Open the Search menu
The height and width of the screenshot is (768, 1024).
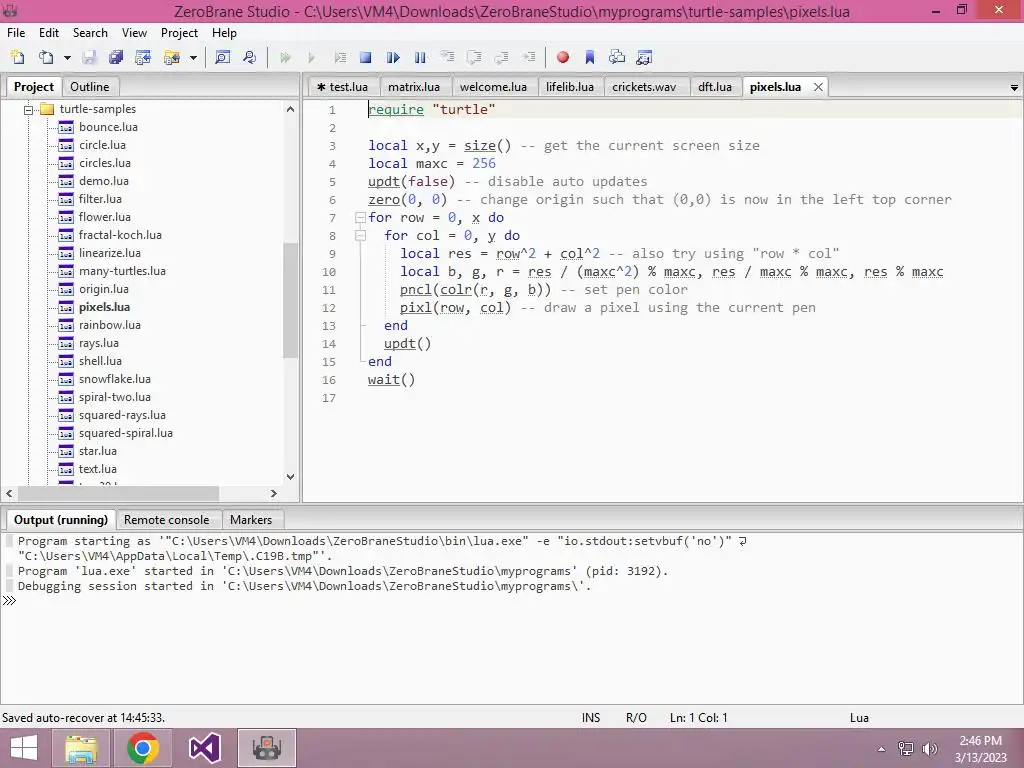click(x=90, y=33)
